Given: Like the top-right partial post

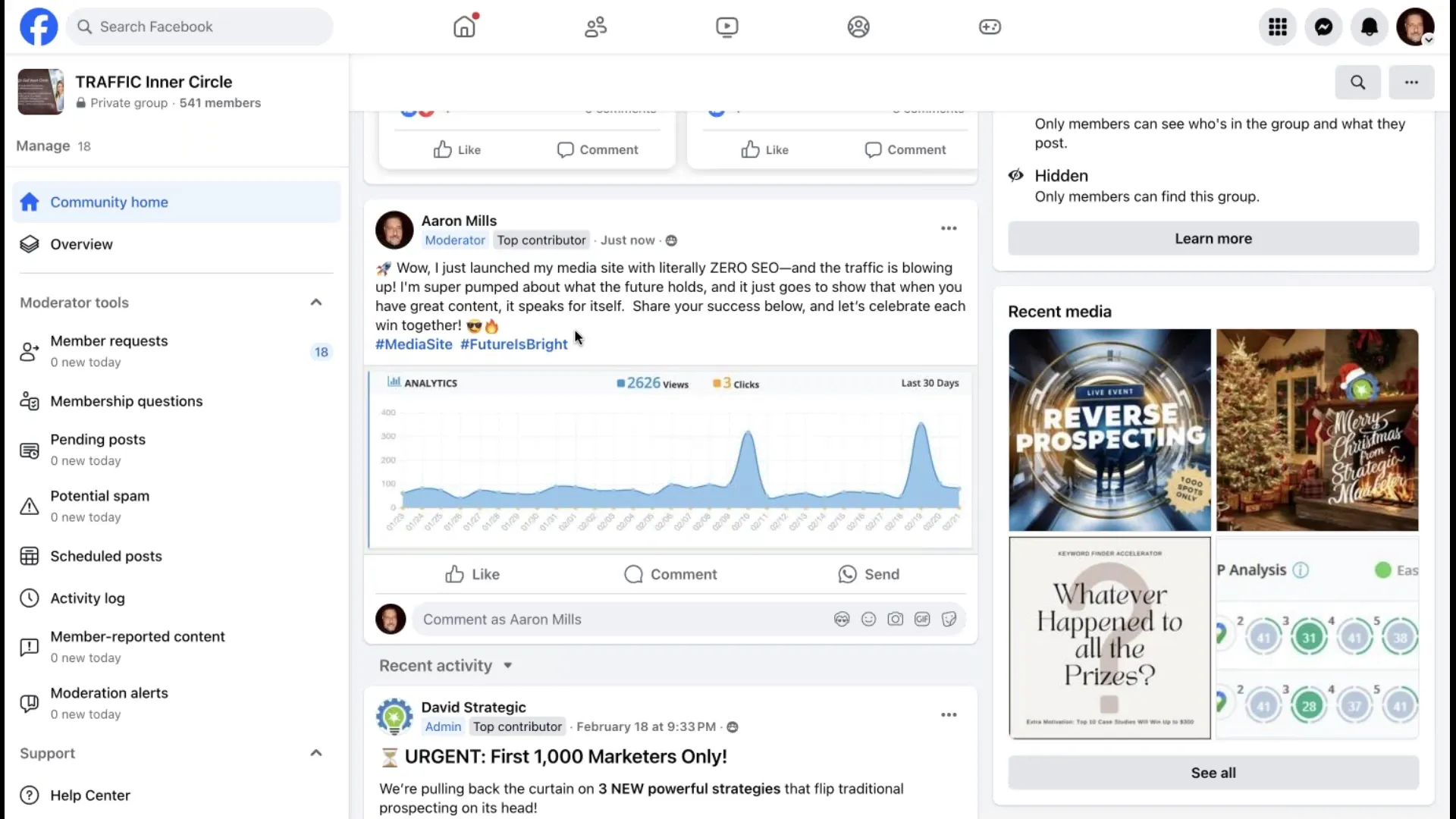Looking at the screenshot, I should [765, 150].
